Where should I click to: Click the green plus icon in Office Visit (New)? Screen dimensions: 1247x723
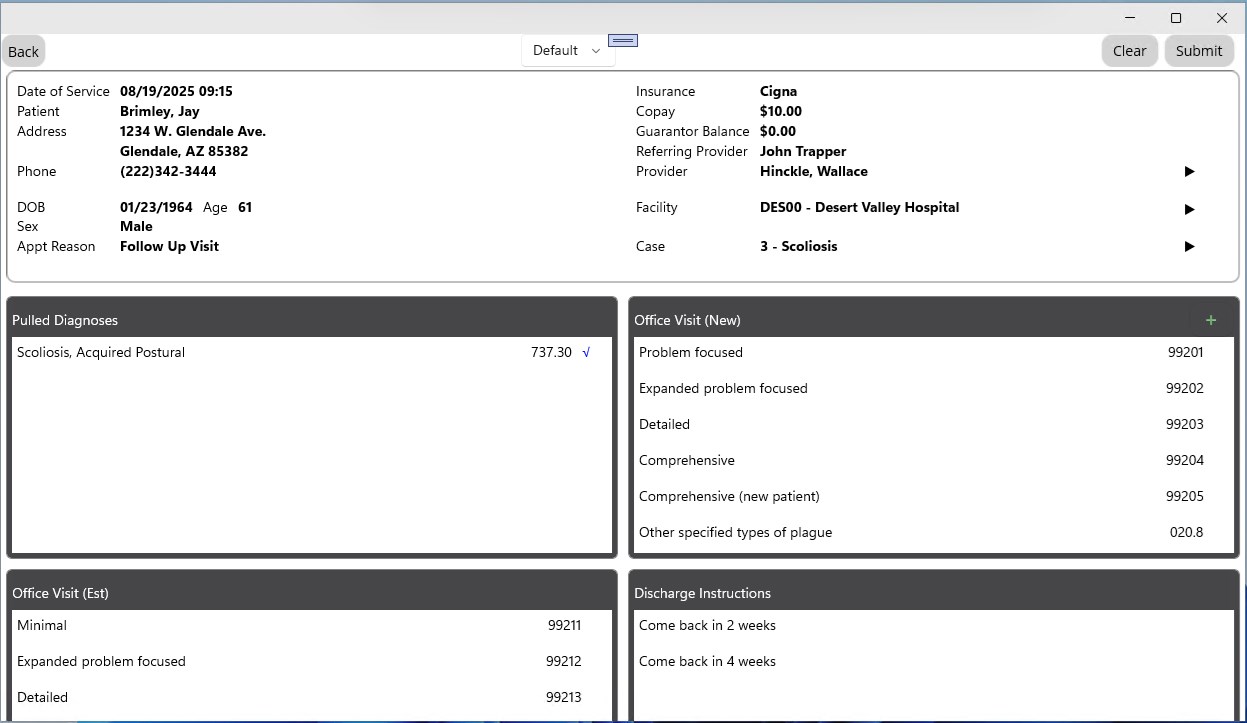tap(1210, 320)
